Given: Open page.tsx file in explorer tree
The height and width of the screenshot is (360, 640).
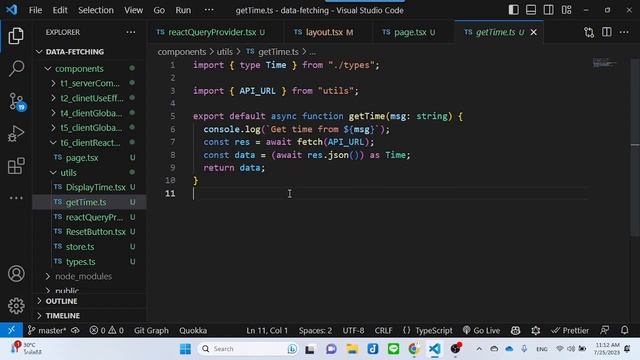Looking at the screenshot, I should pyautogui.click(x=82, y=158).
